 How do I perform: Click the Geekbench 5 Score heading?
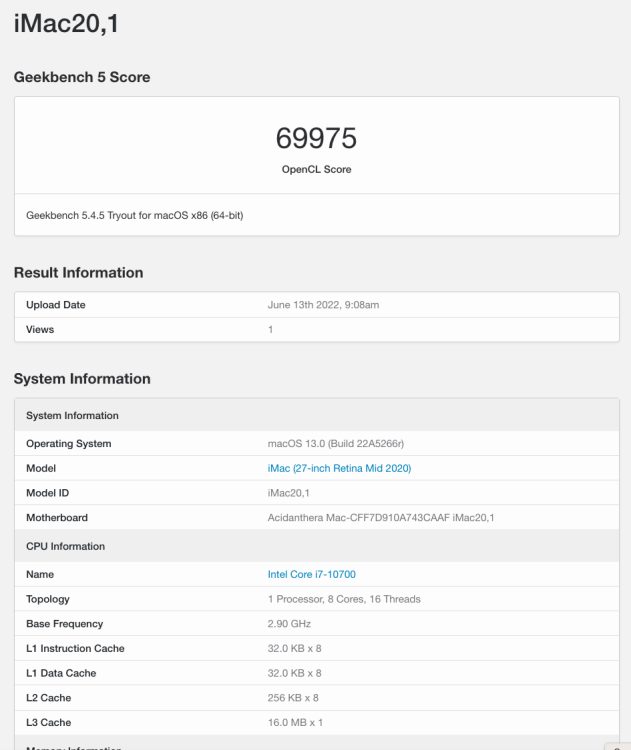point(82,77)
